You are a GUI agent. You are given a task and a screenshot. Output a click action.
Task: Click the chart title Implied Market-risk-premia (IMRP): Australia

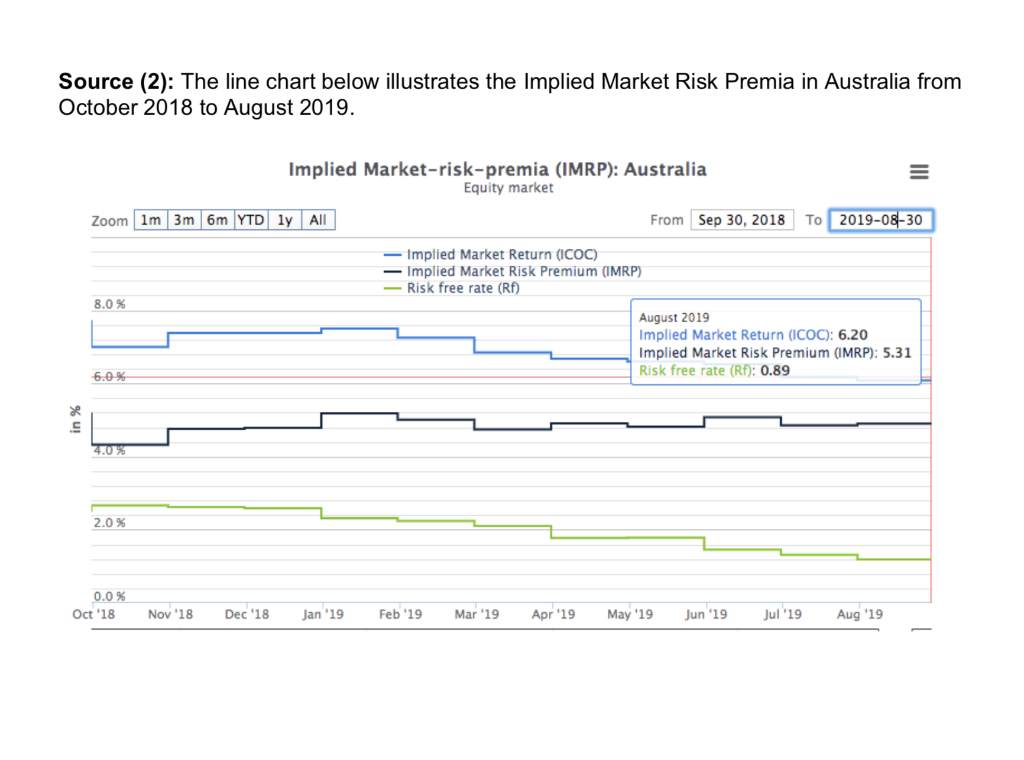point(497,169)
